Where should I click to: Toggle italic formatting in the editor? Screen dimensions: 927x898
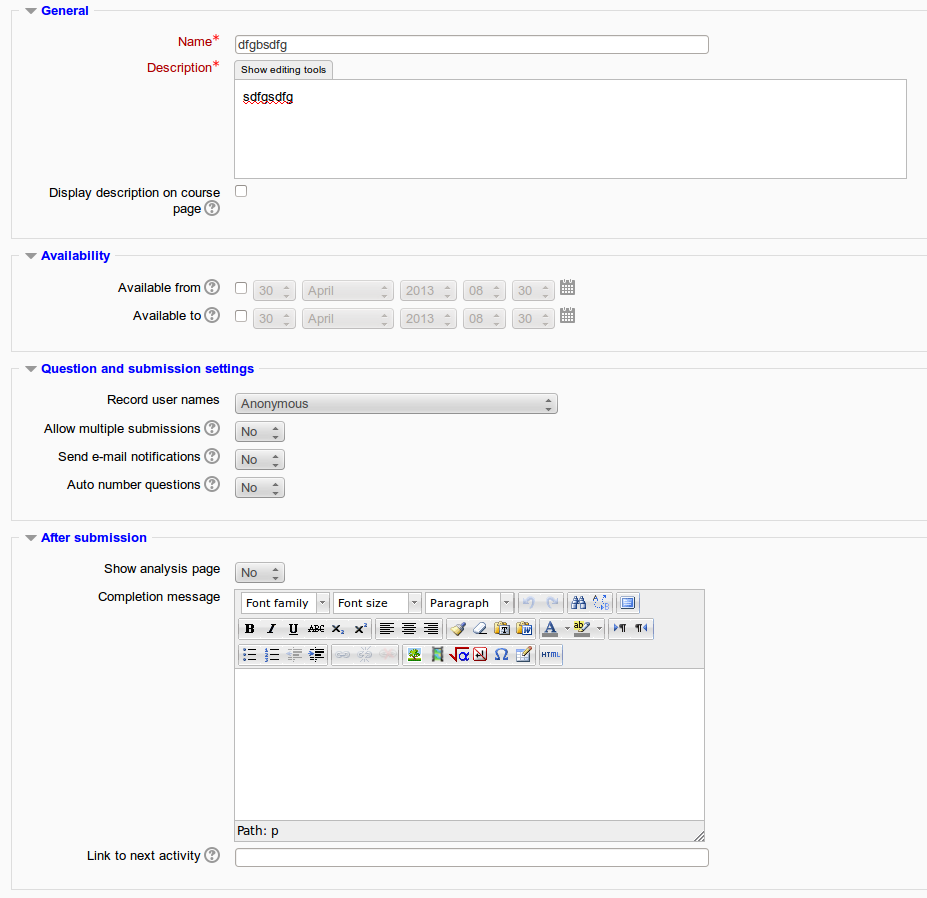coord(271,628)
